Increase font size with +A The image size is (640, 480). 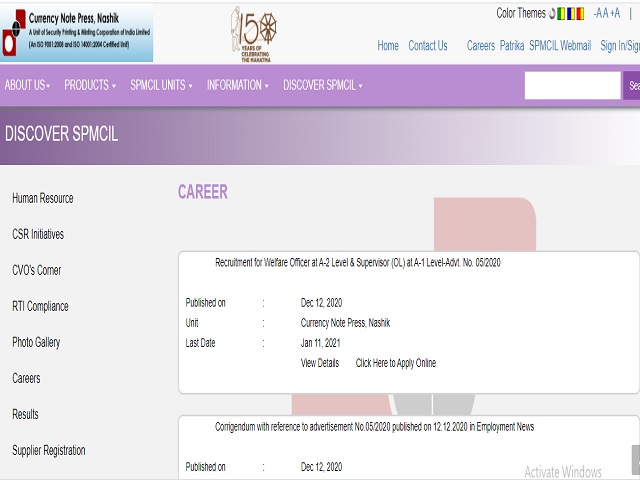(x=615, y=13)
